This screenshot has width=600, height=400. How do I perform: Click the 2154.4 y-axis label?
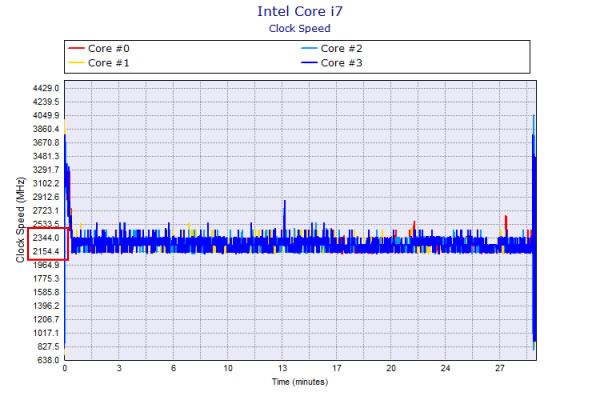coord(46,251)
